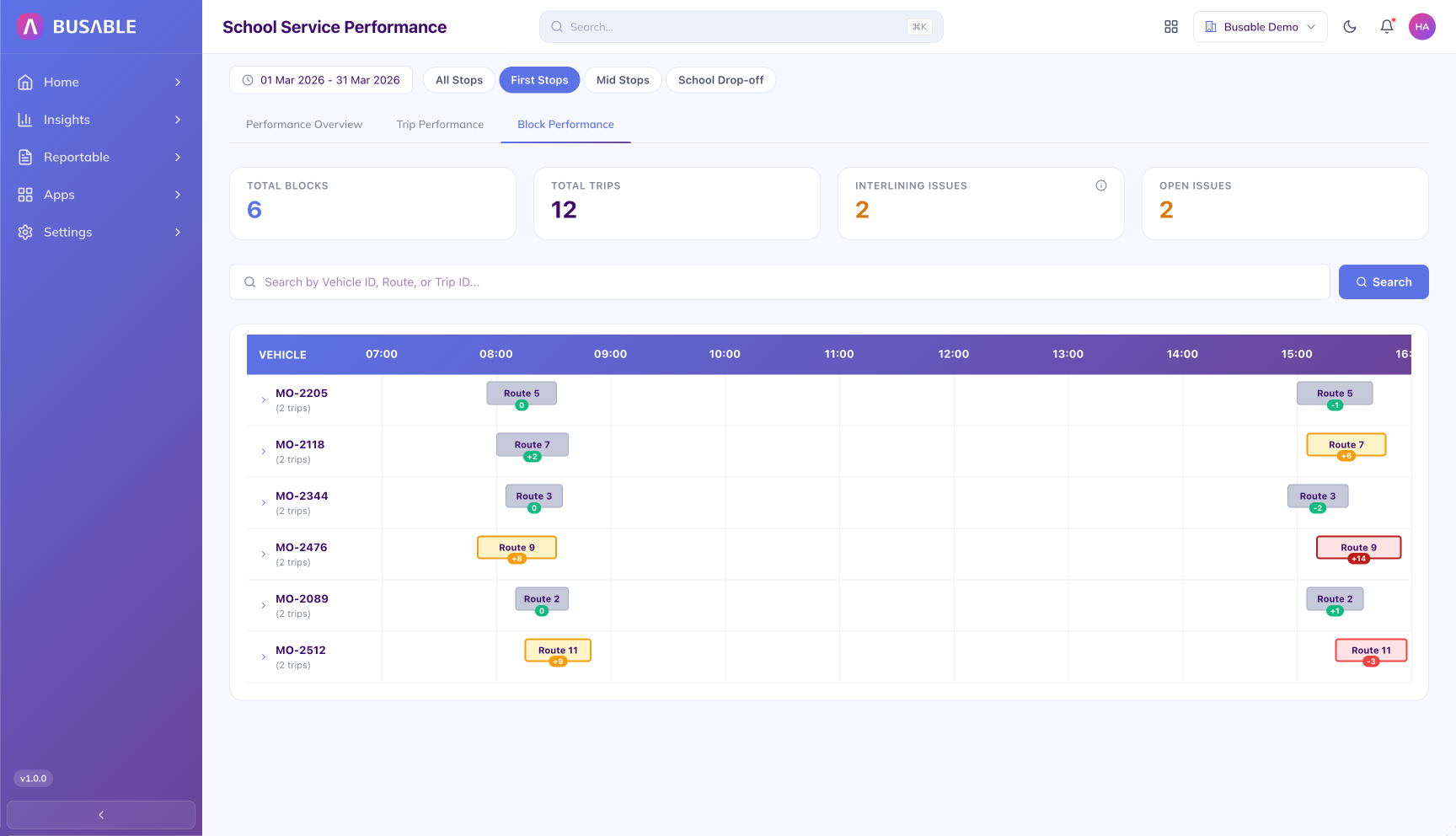Click the Insights chart icon

(x=25, y=120)
